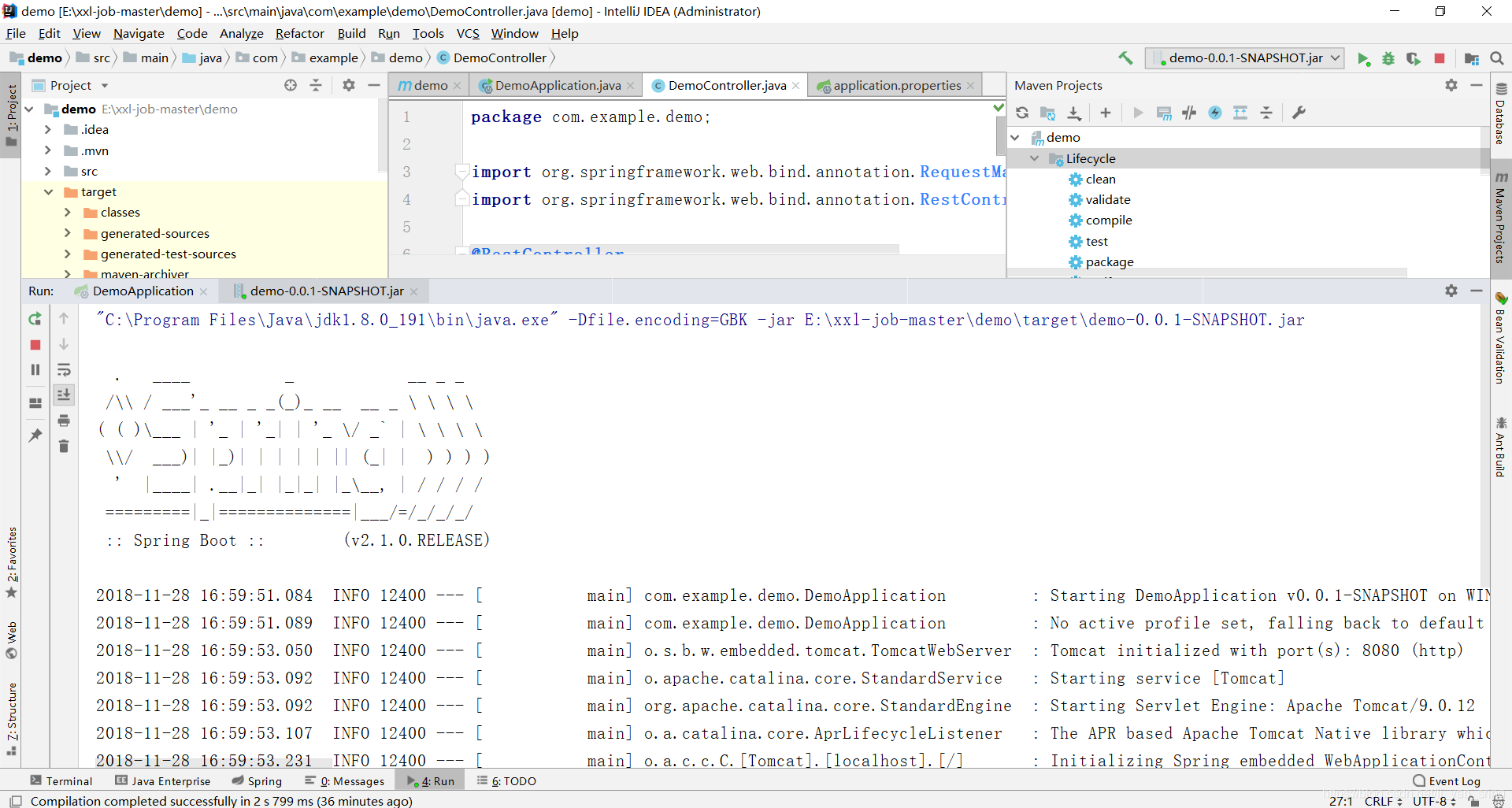Viewport: 1512px width, 808px height.
Task: Collapse all nodes in Maven Projects
Action: coord(1266,113)
